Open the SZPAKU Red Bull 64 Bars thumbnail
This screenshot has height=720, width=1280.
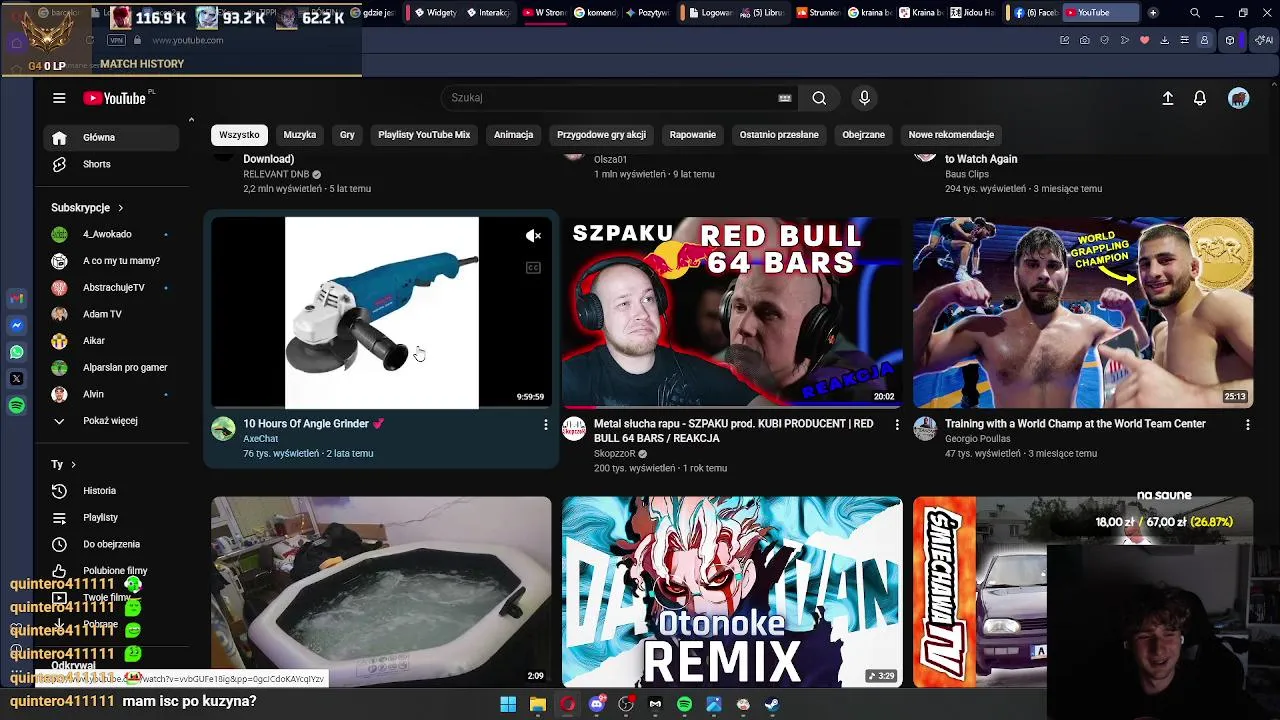tap(732, 312)
